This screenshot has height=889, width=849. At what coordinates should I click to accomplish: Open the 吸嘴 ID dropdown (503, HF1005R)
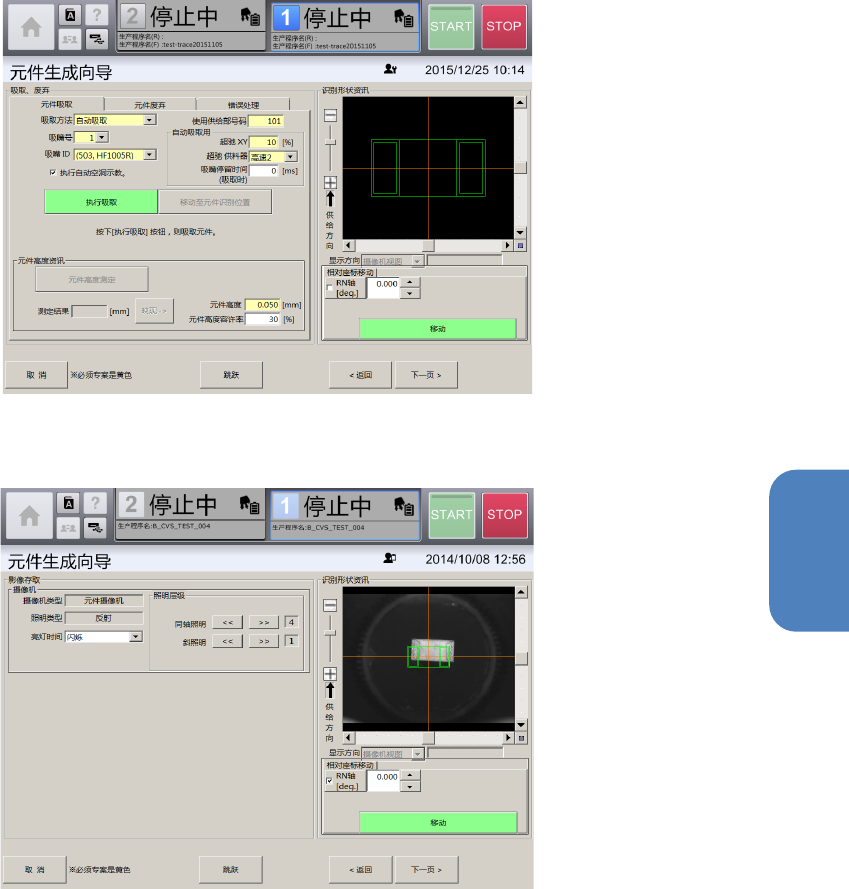coord(150,155)
